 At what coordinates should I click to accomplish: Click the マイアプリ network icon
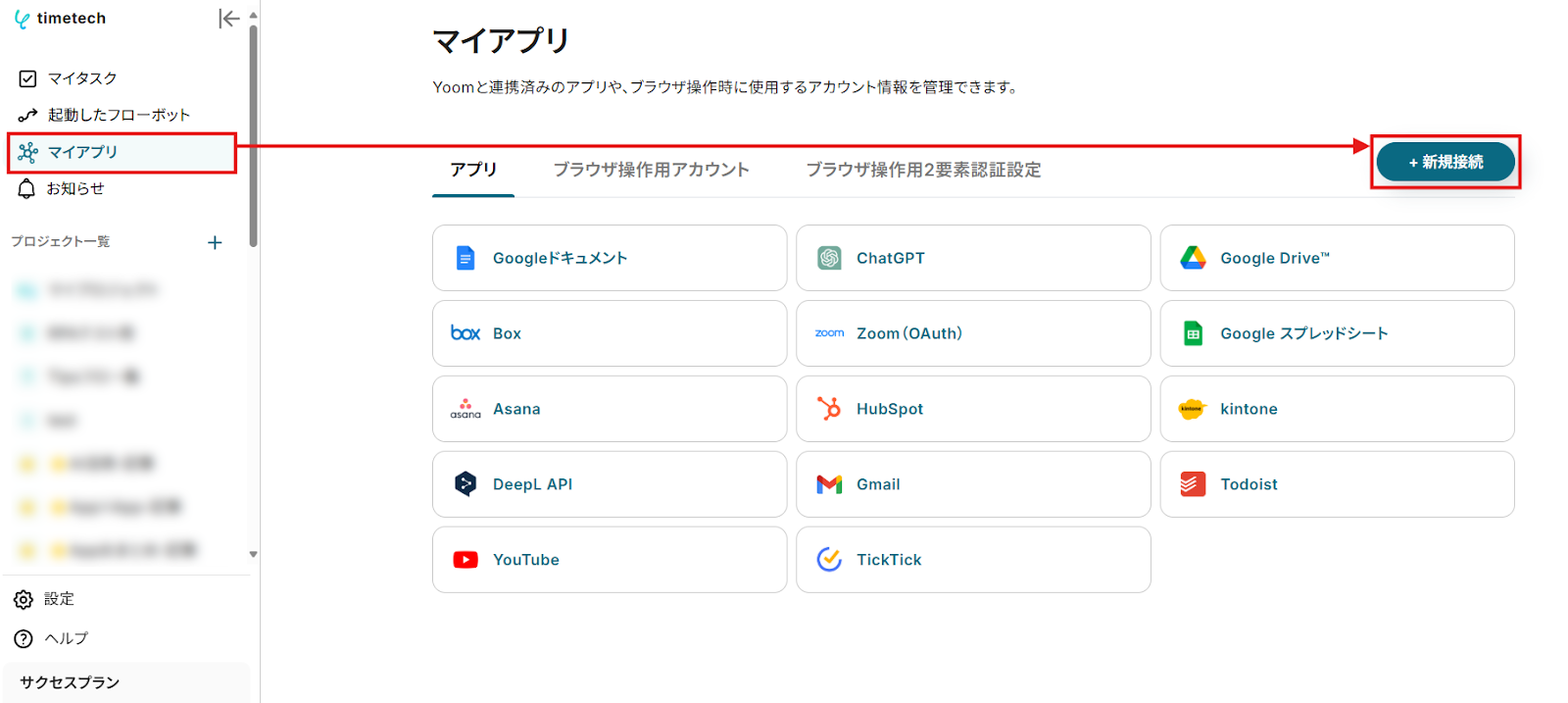pos(27,152)
